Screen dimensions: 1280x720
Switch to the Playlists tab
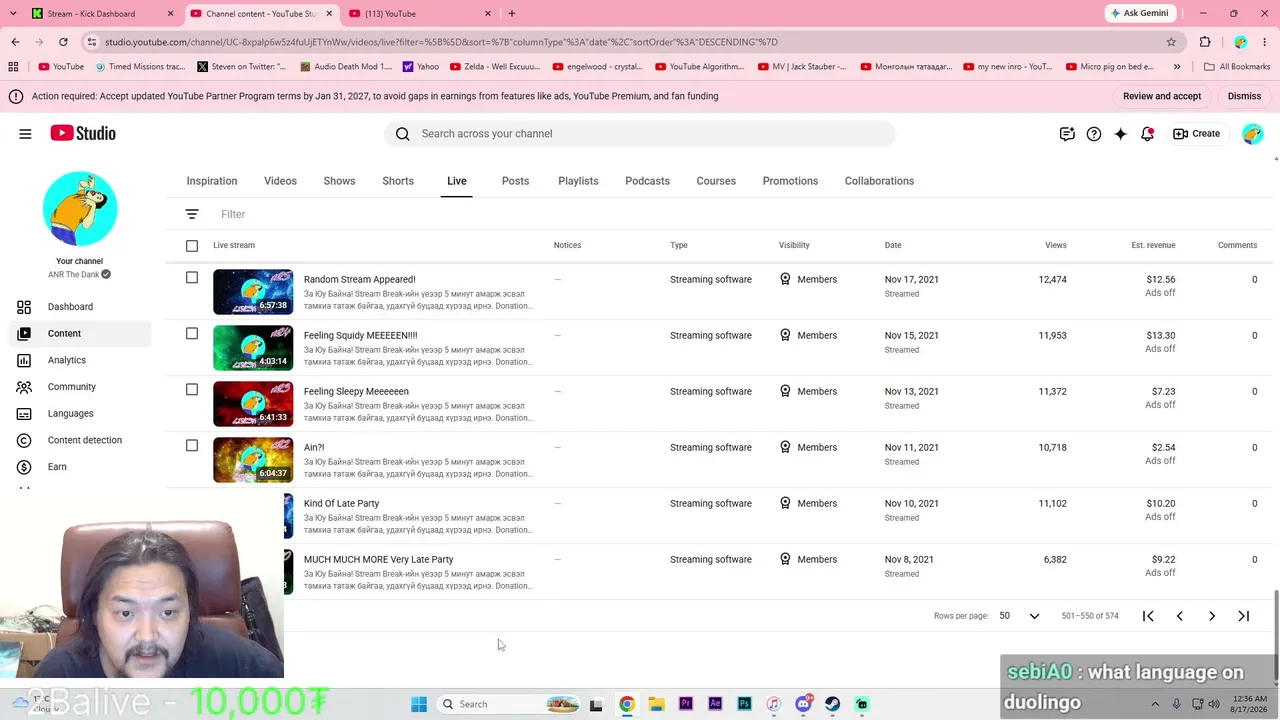[x=578, y=181]
